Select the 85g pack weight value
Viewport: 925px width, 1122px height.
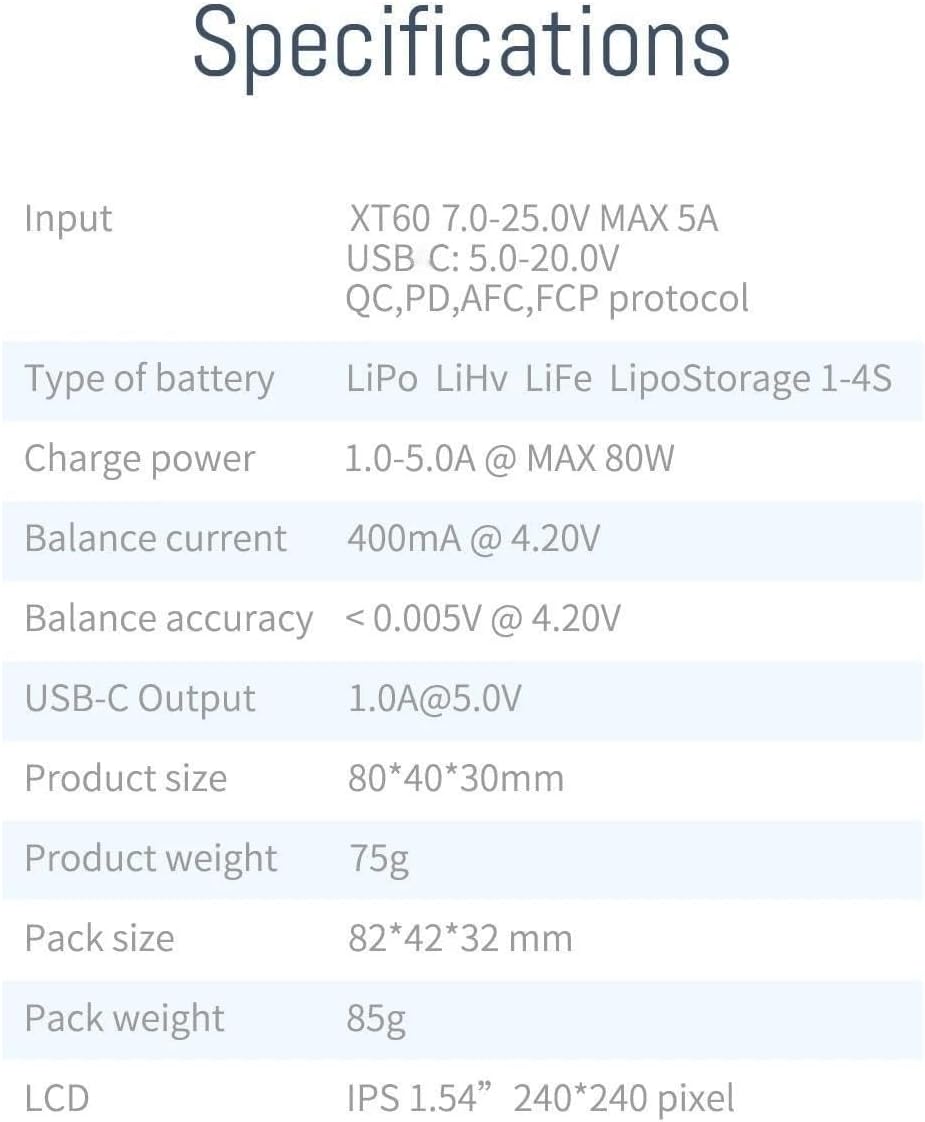pos(376,1018)
